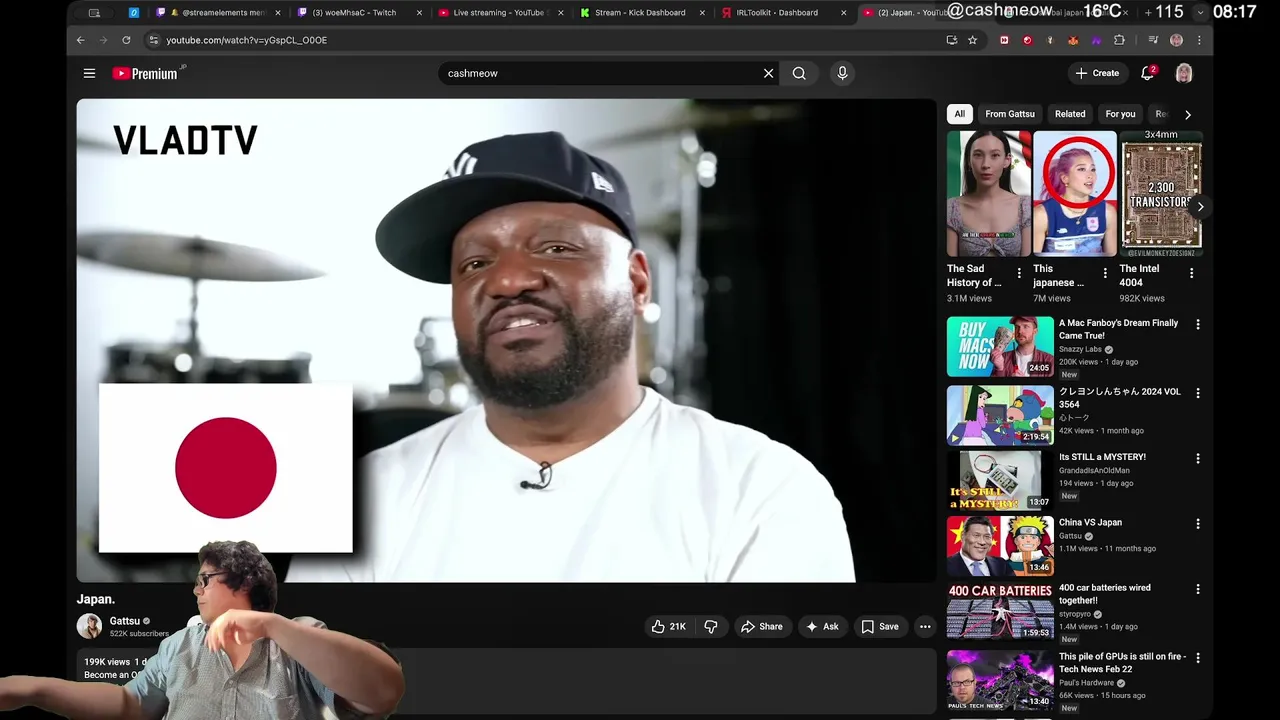Click the magnifier search button
1280x720 pixels.
pyautogui.click(x=799, y=73)
